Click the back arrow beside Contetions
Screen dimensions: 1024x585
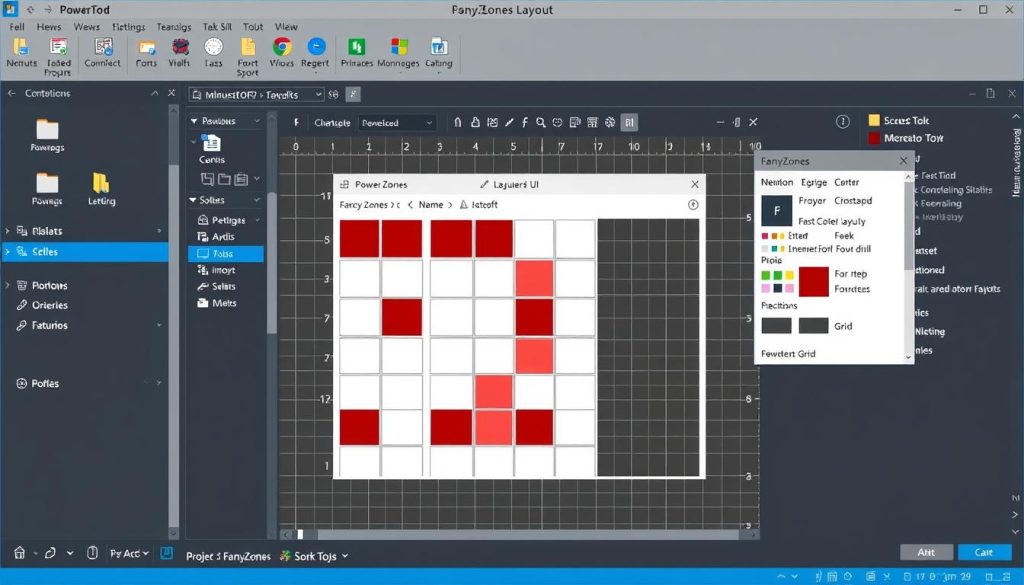[x=11, y=93]
